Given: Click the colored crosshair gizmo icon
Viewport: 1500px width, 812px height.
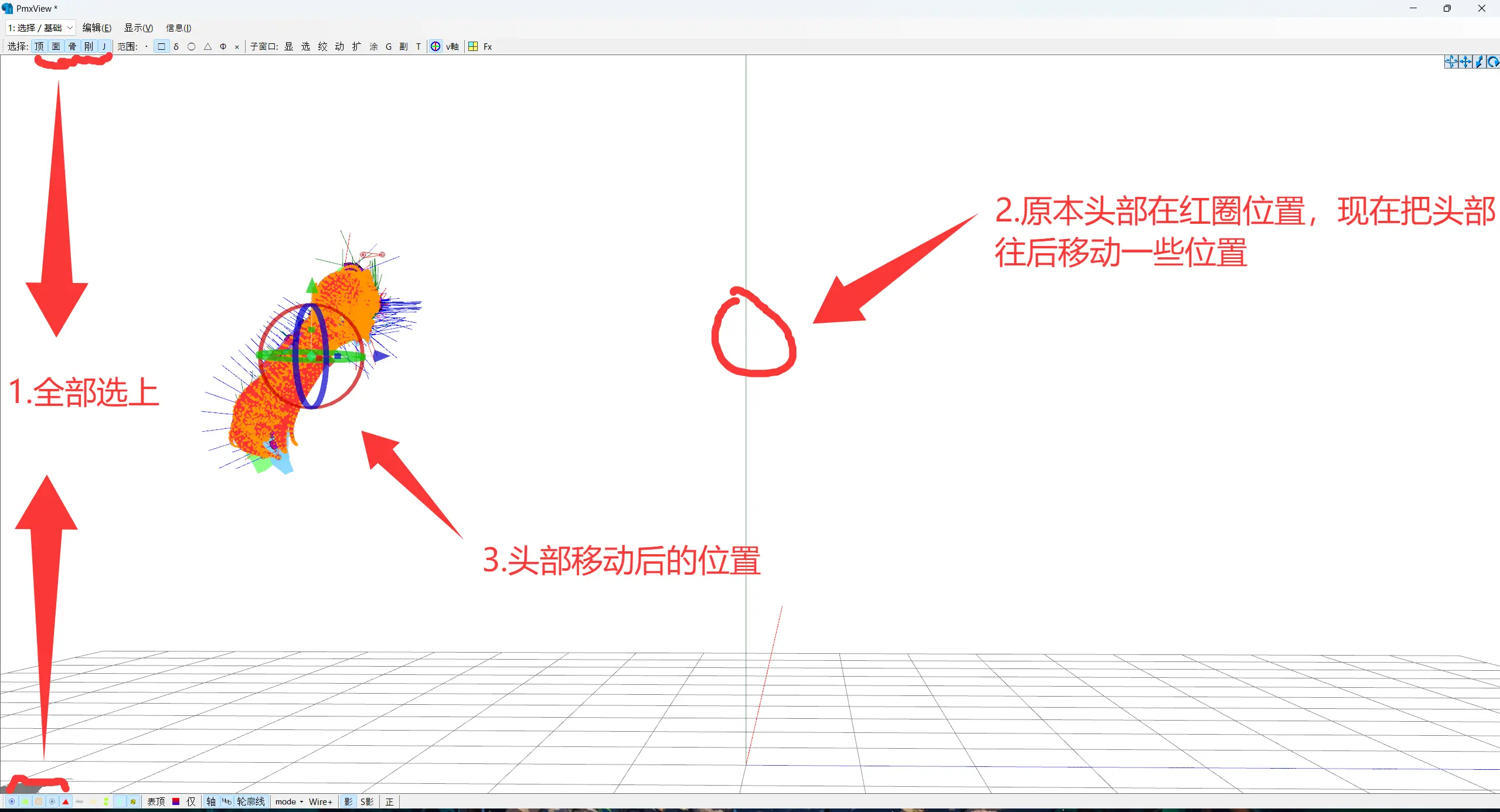Looking at the screenshot, I should coord(436,46).
